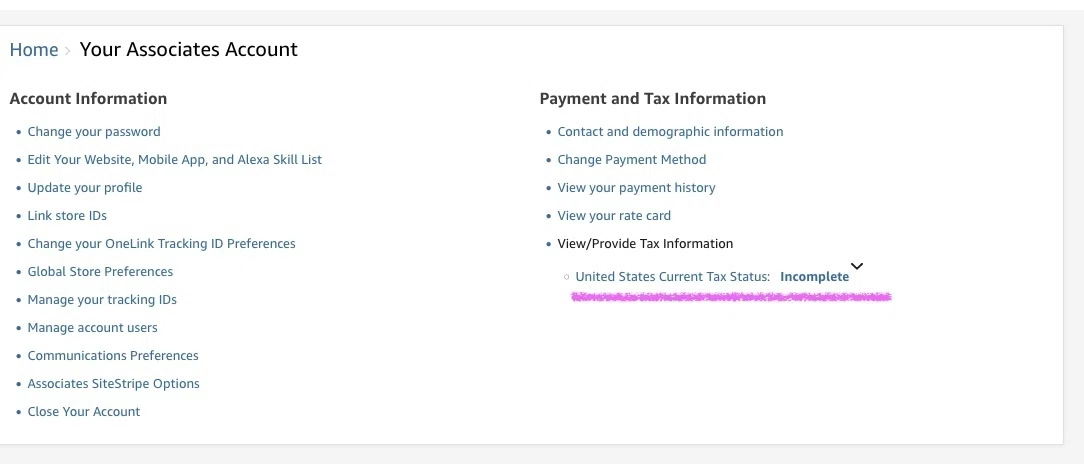
Task: Open the Incomplete tax status link
Action: (x=814, y=277)
